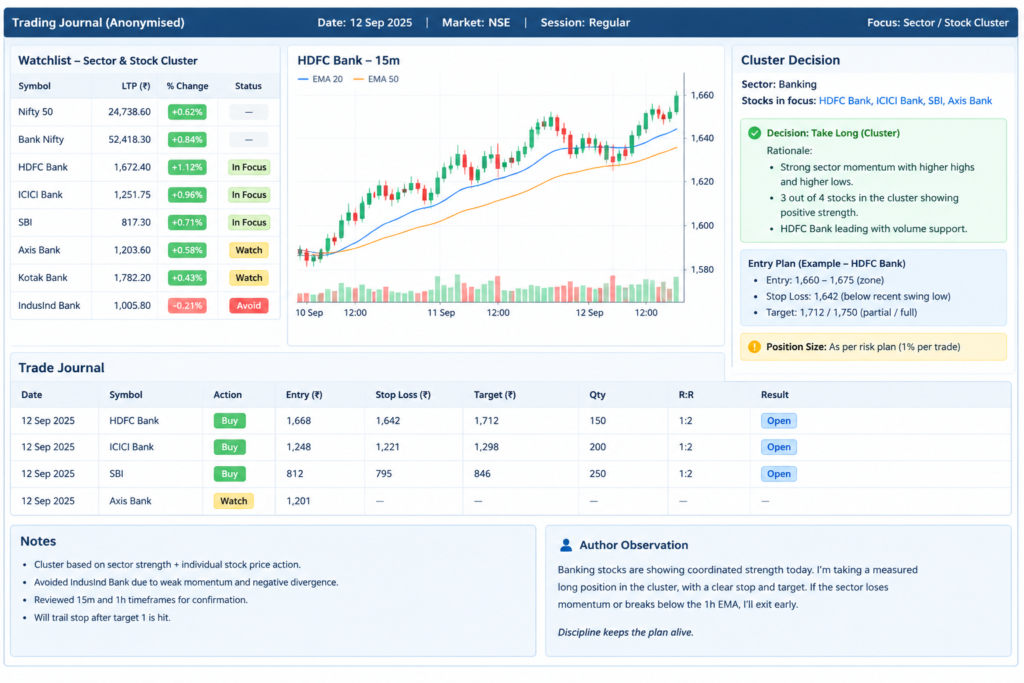
Task: Click the Target (₹) column header
Action: 495,395
